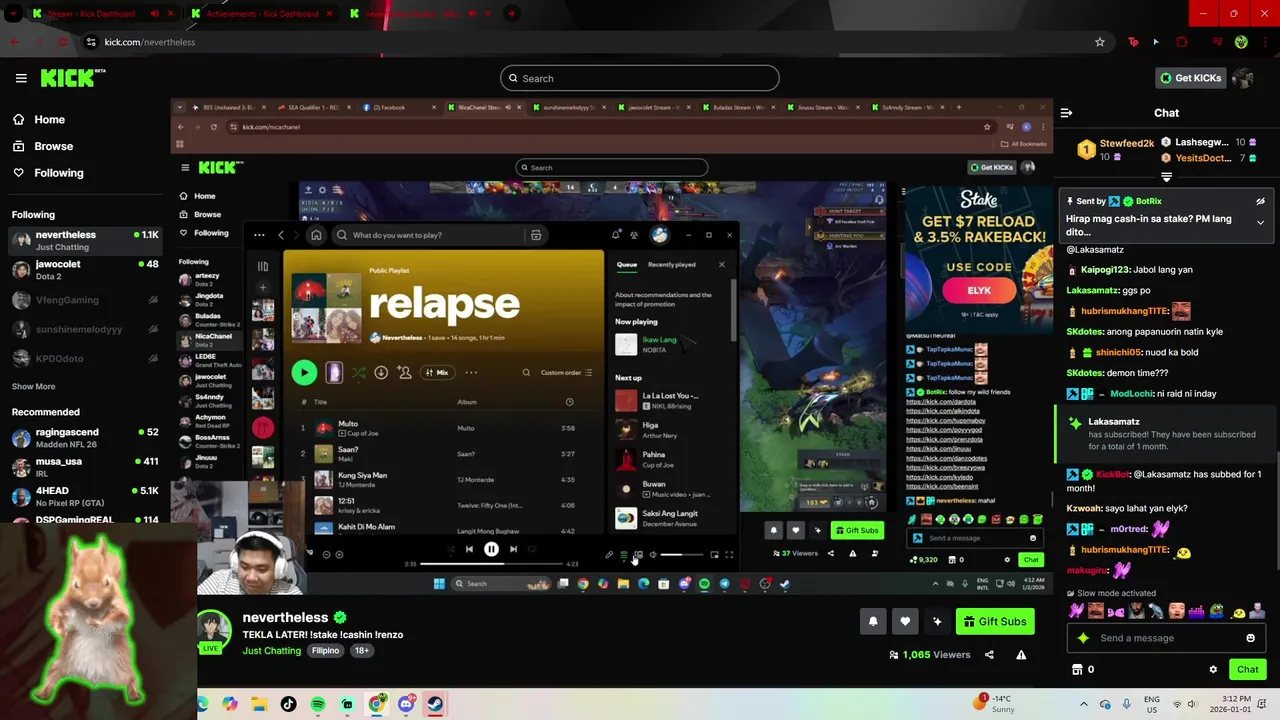Image resolution: width=1280 pixels, height=720 pixels.
Task: Open a new browser tab
Action: point(512,14)
